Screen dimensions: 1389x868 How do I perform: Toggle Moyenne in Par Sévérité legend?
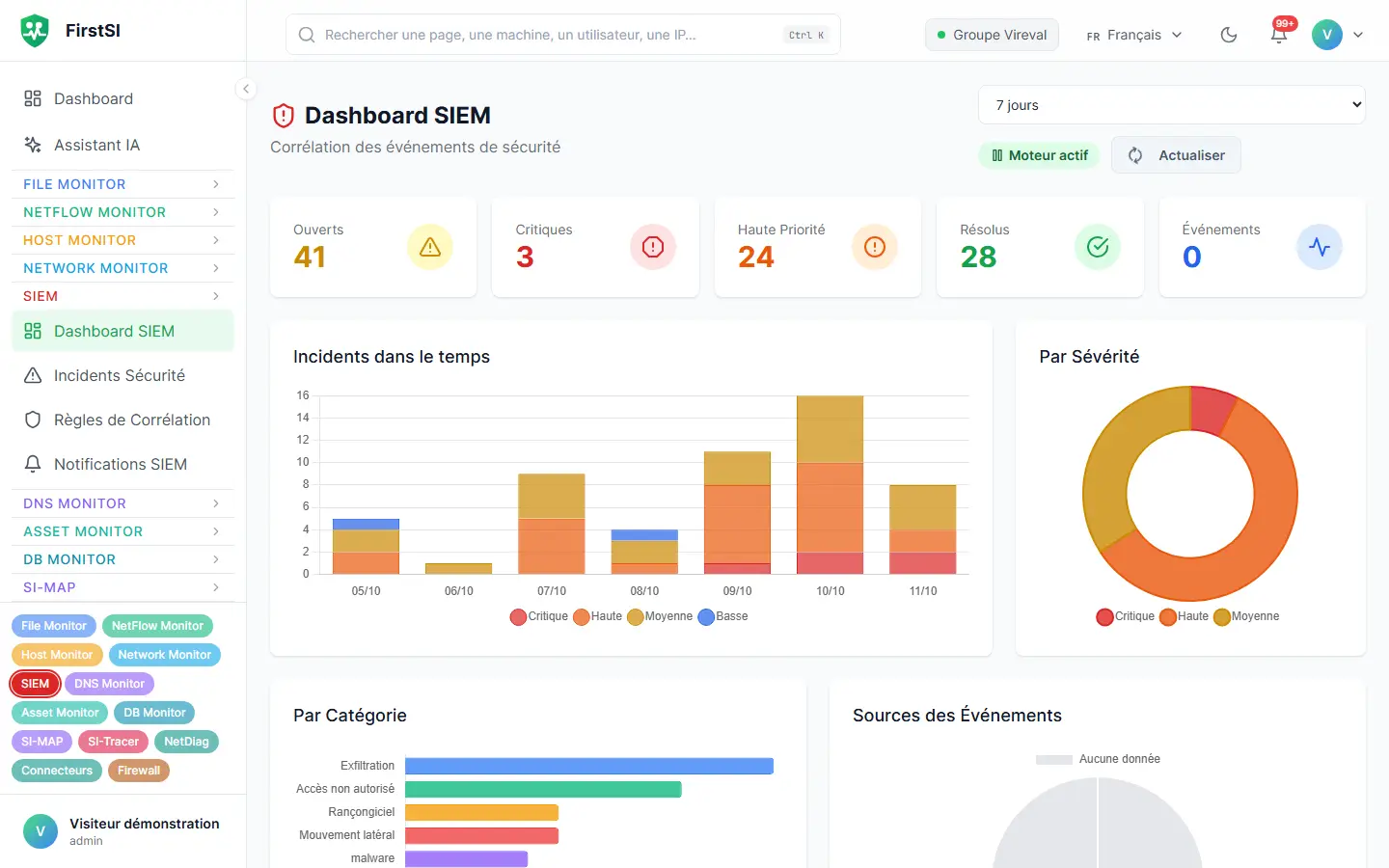coord(1246,616)
